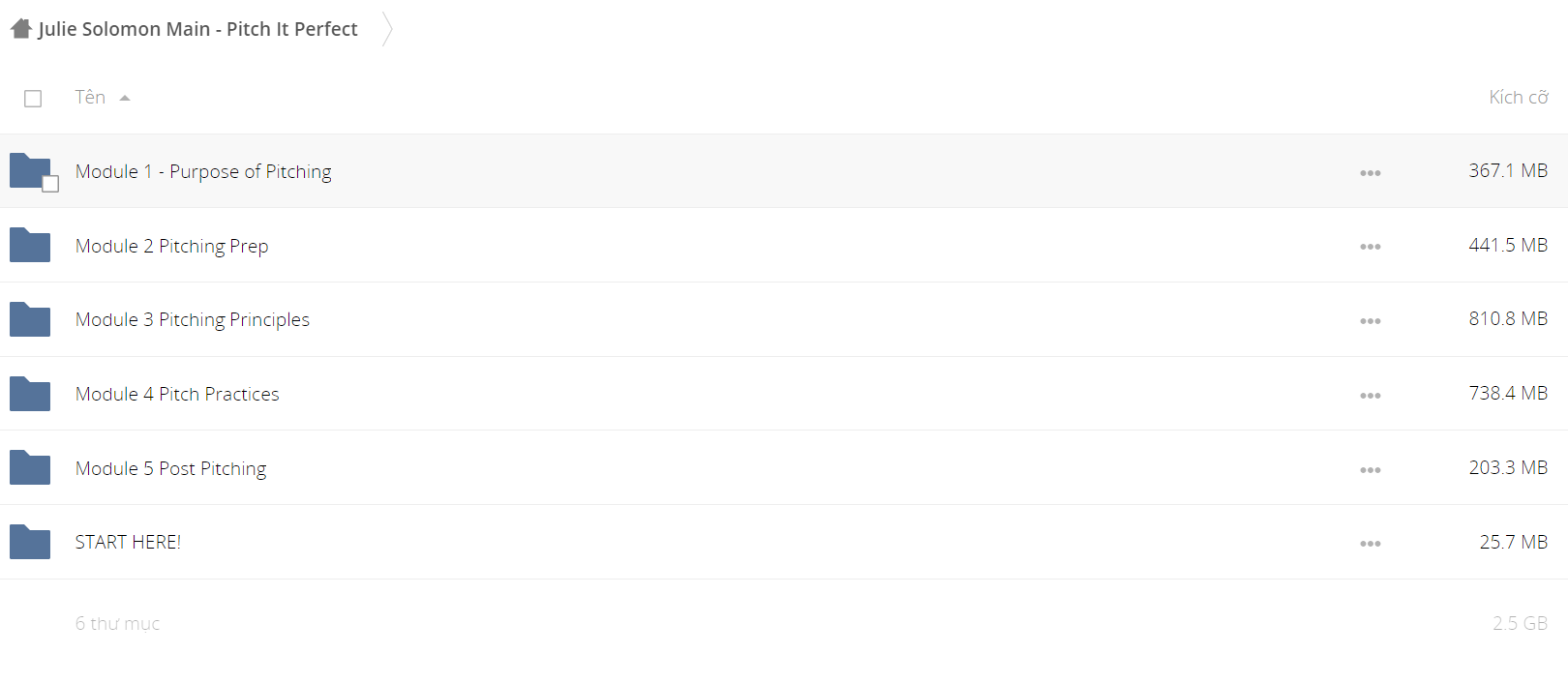Screen dimensions: 1568x684
Task: Expand more options menu for Module 4
Action: point(1370,396)
